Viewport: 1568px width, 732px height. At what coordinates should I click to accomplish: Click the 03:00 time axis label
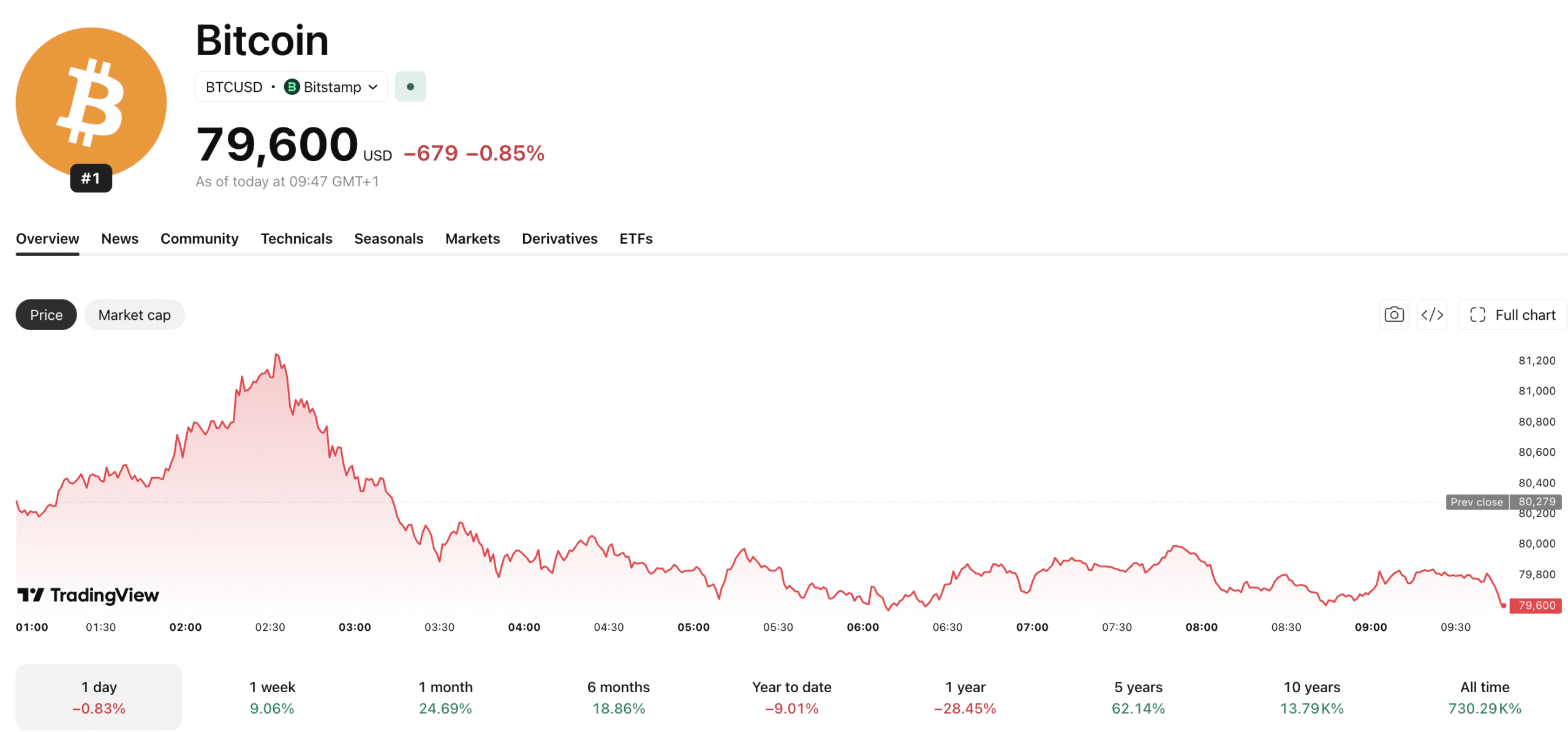(355, 627)
